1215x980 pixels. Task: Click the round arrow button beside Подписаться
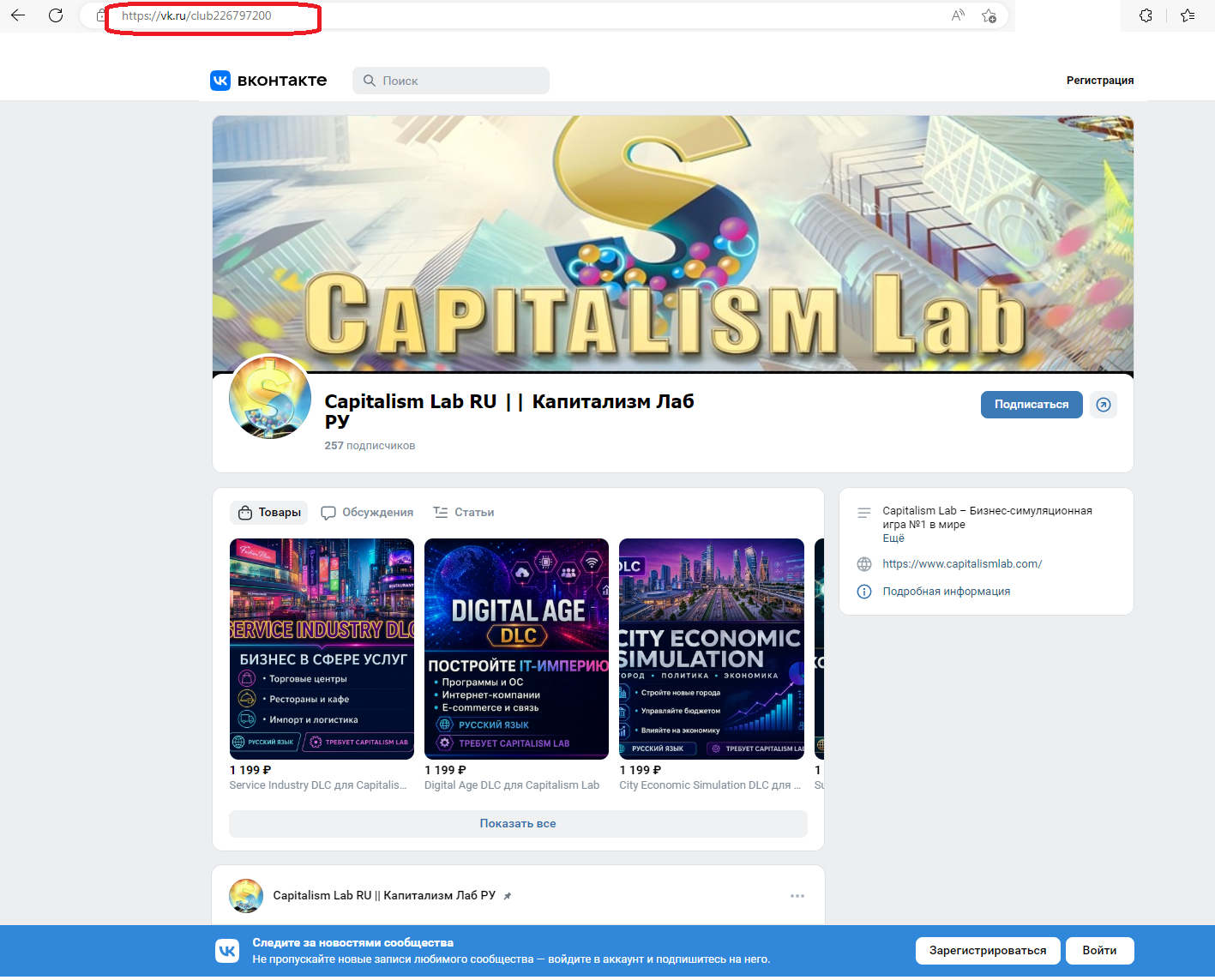coord(1104,405)
